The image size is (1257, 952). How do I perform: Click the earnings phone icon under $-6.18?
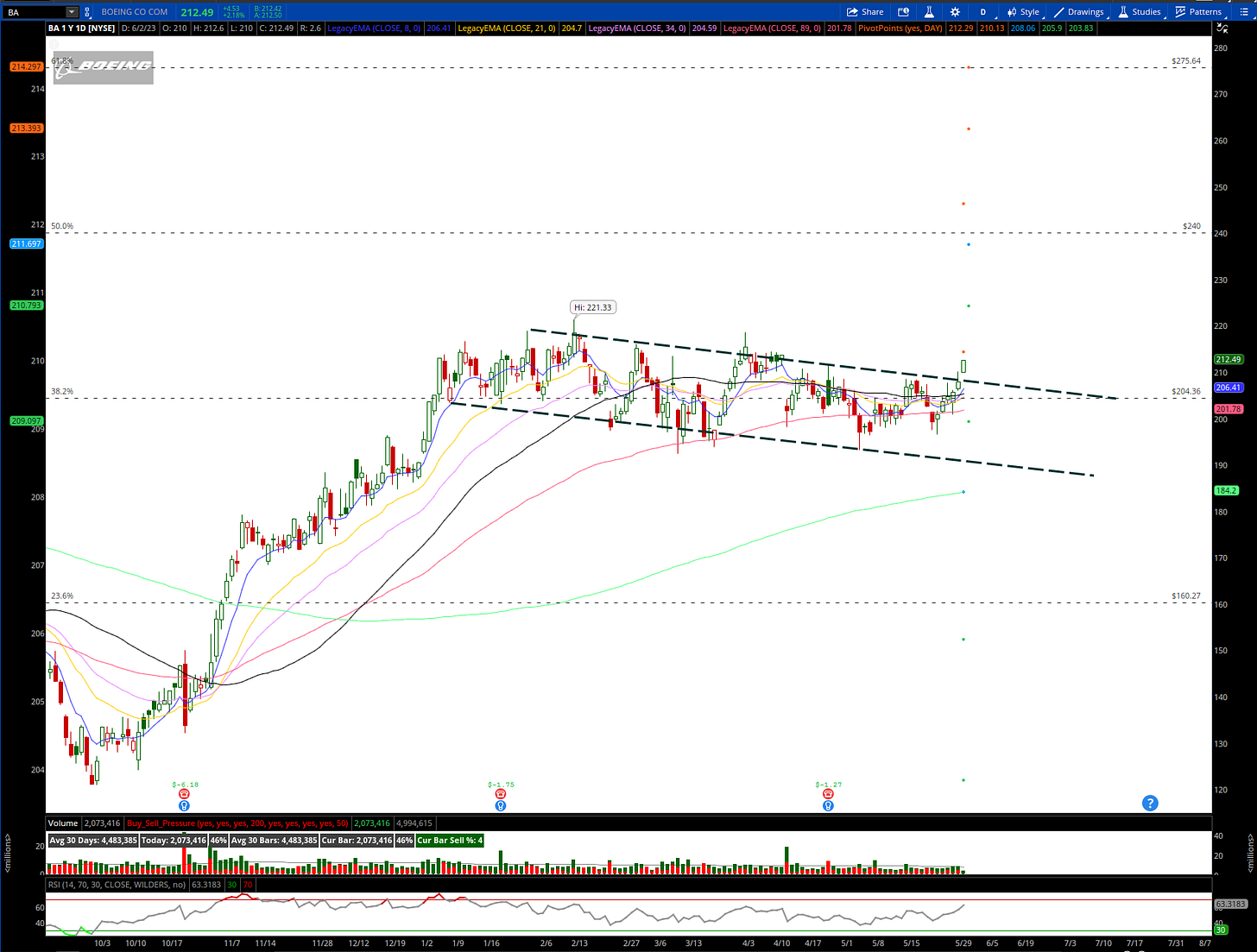(x=184, y=794)
